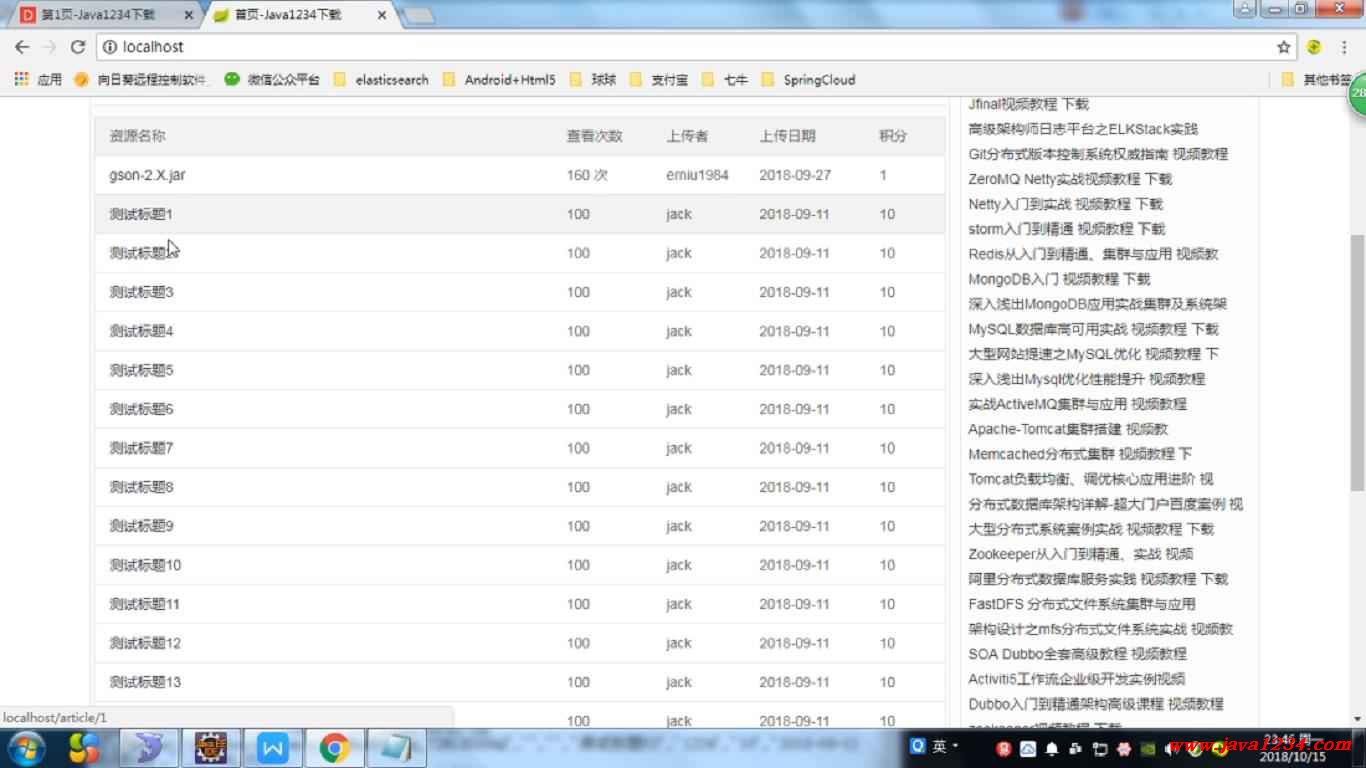Screen dimensions: 1366x768
Task: Bookmark this page with the star icon
Action: (x=1284, y=47)
